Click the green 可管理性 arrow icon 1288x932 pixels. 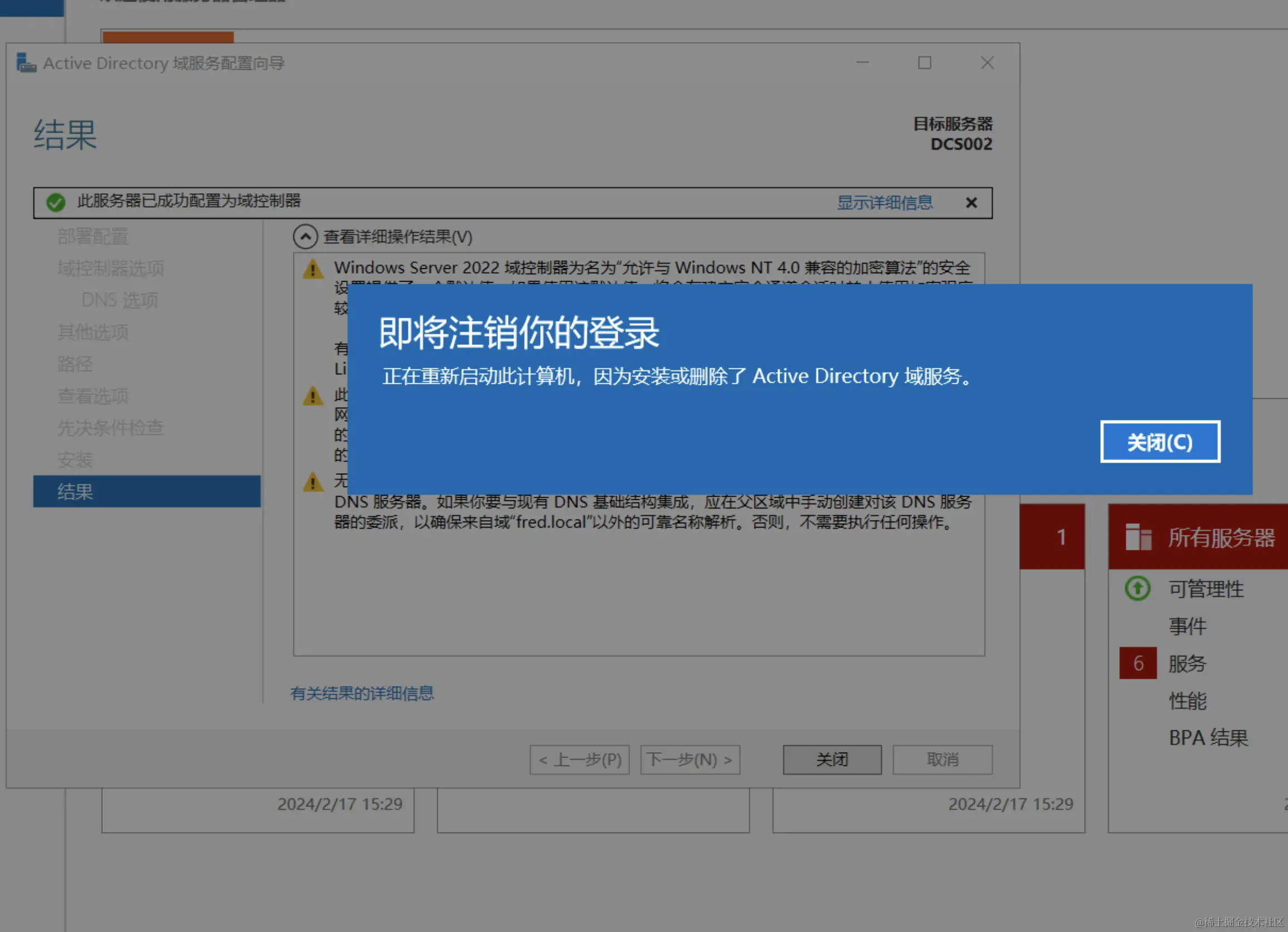coord(1136,589)
